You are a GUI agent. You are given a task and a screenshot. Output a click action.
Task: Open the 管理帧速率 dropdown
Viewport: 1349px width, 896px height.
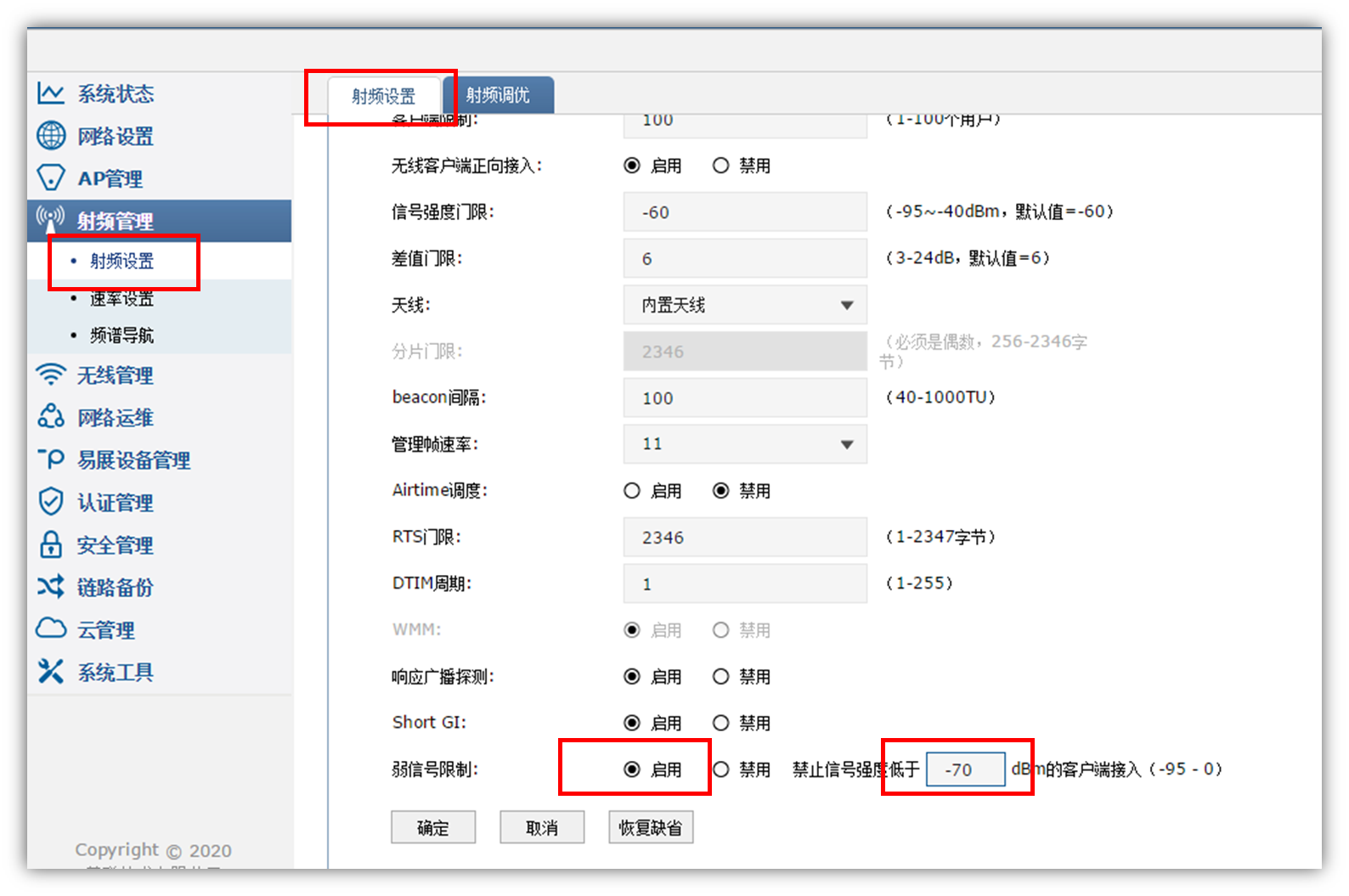pyautogui.click(x=745, y=444)
